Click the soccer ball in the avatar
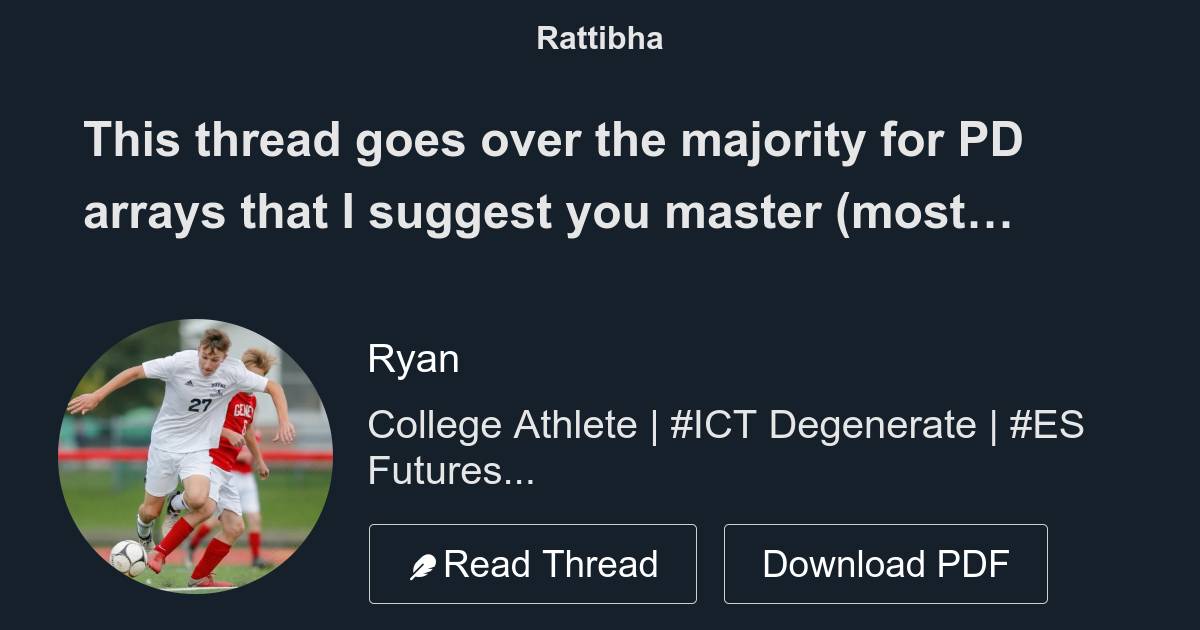The image size is (1200, 630). click(x=128, y=557)
